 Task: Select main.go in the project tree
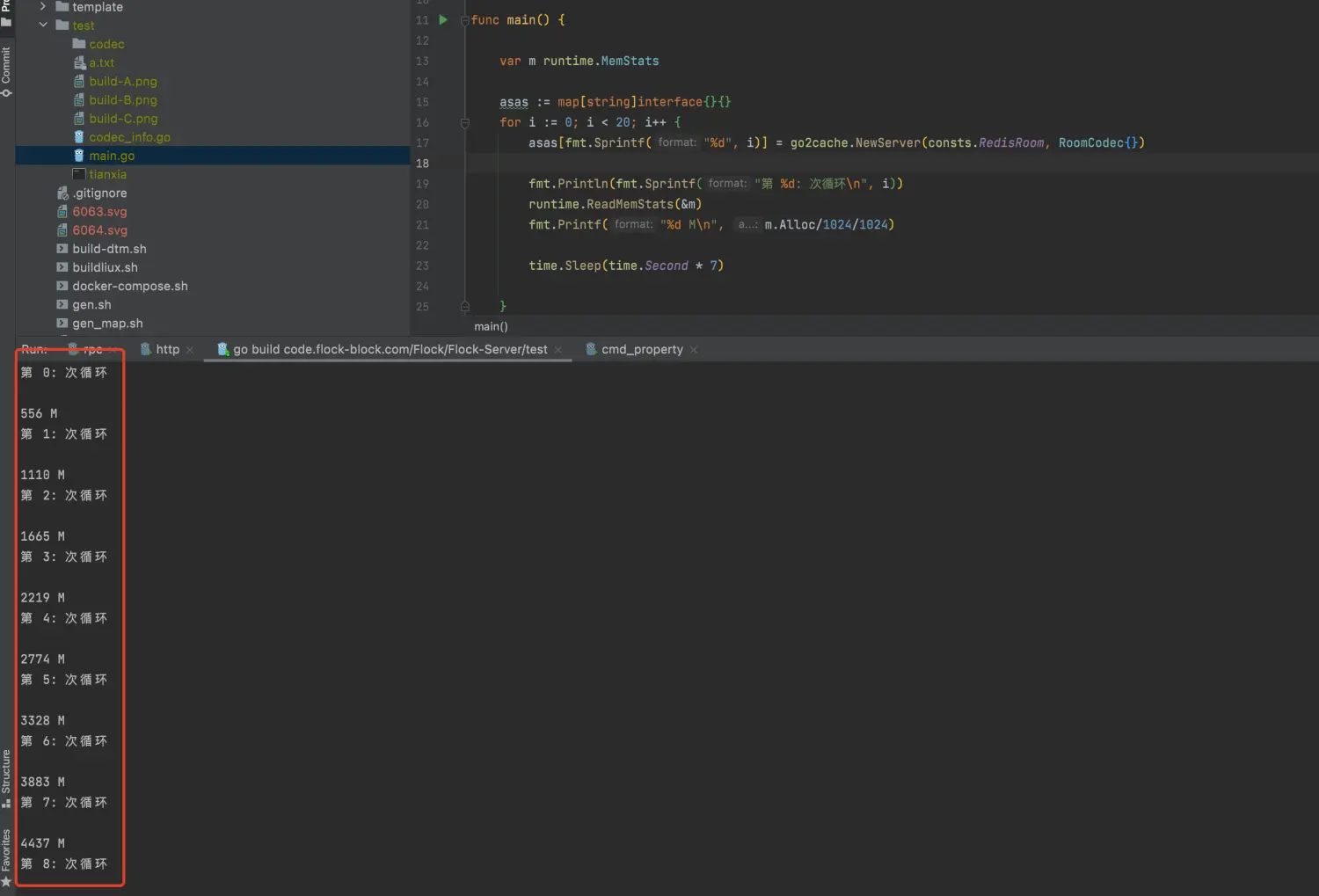(112, 156)
